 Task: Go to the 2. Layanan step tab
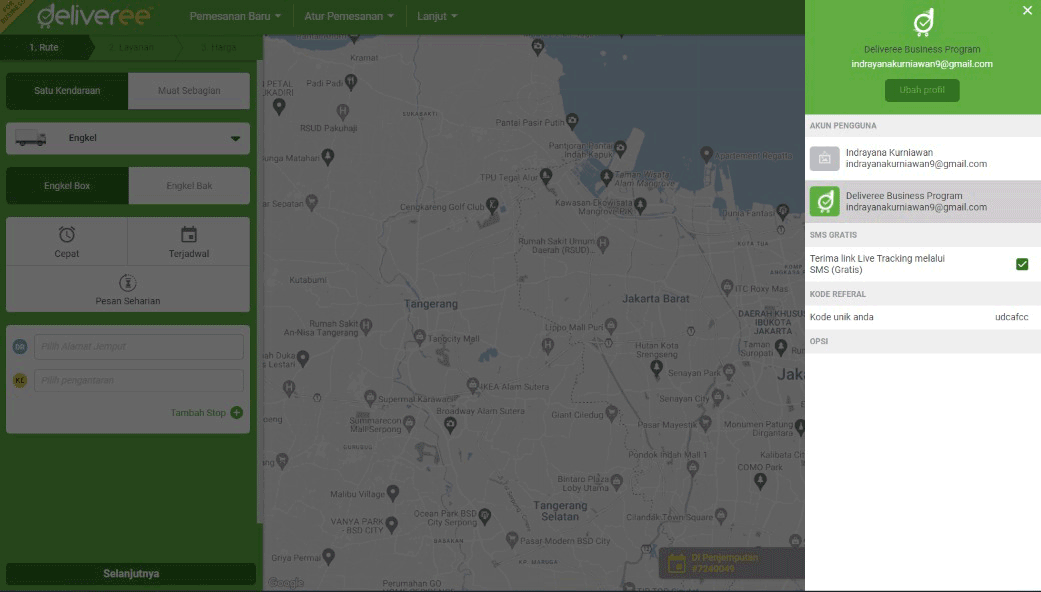click(131, 47)
